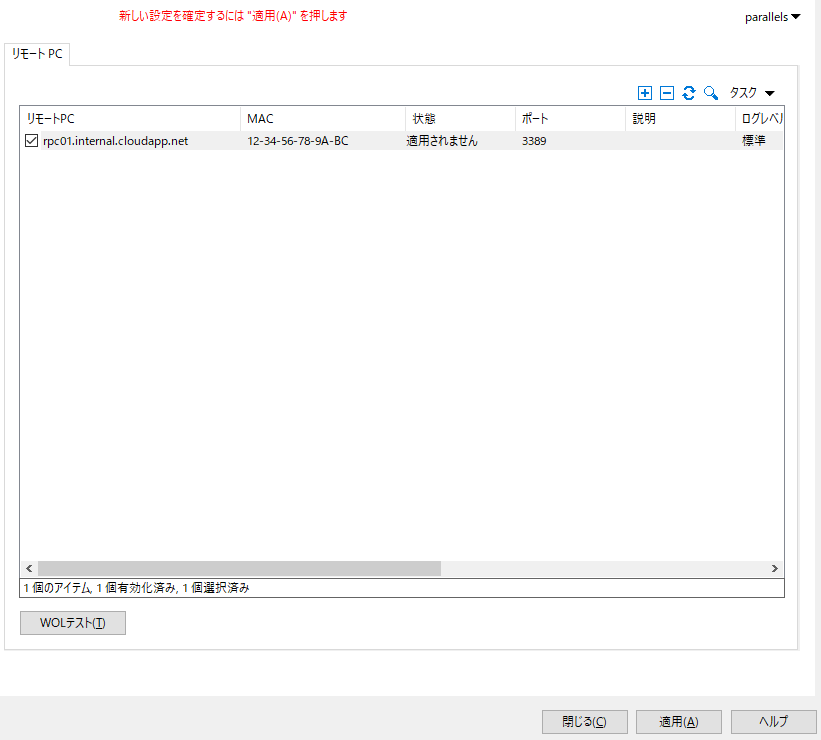The height and width of the screenshot is (740, 821).
Task: Sort by the MAC column header
Action: 322,119
